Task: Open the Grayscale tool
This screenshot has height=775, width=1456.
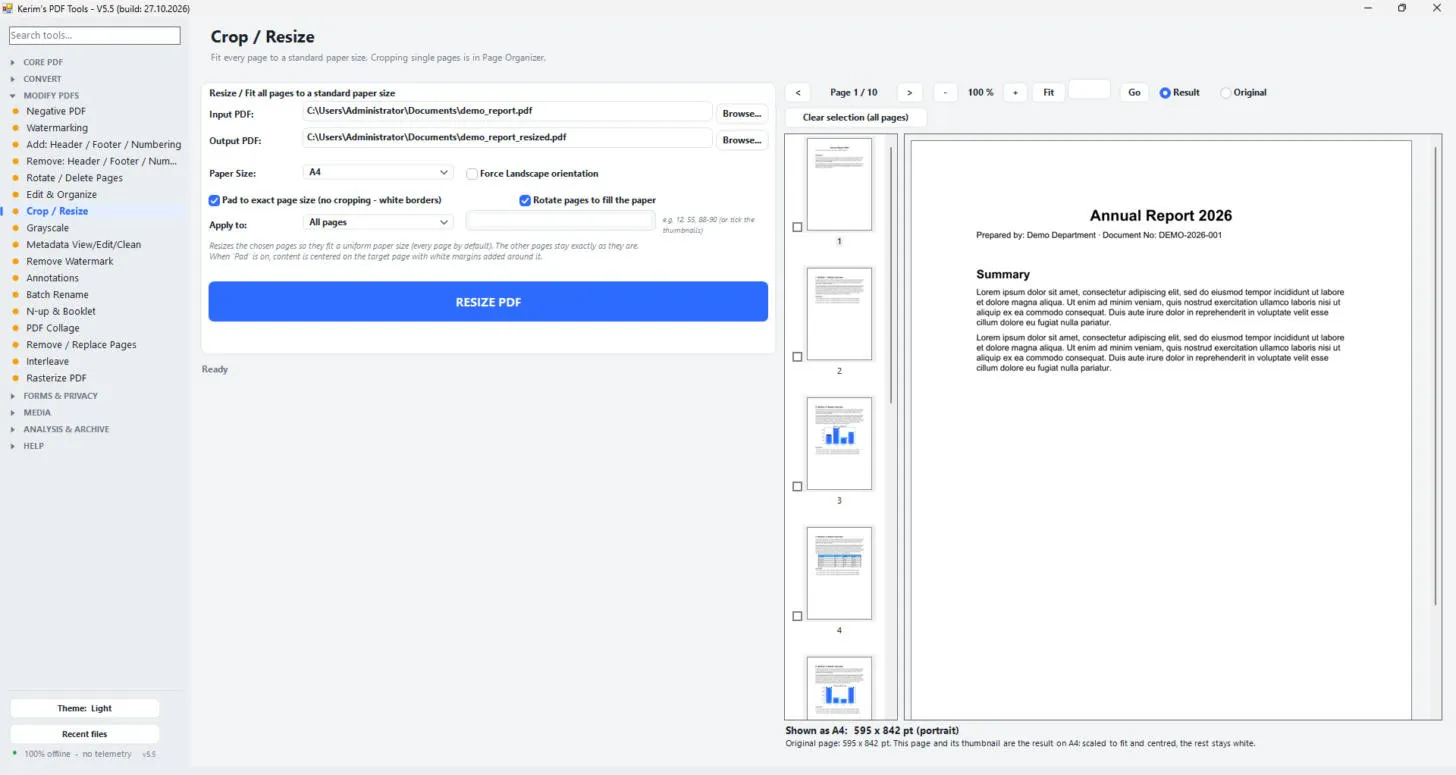Action: click(48, 228)
